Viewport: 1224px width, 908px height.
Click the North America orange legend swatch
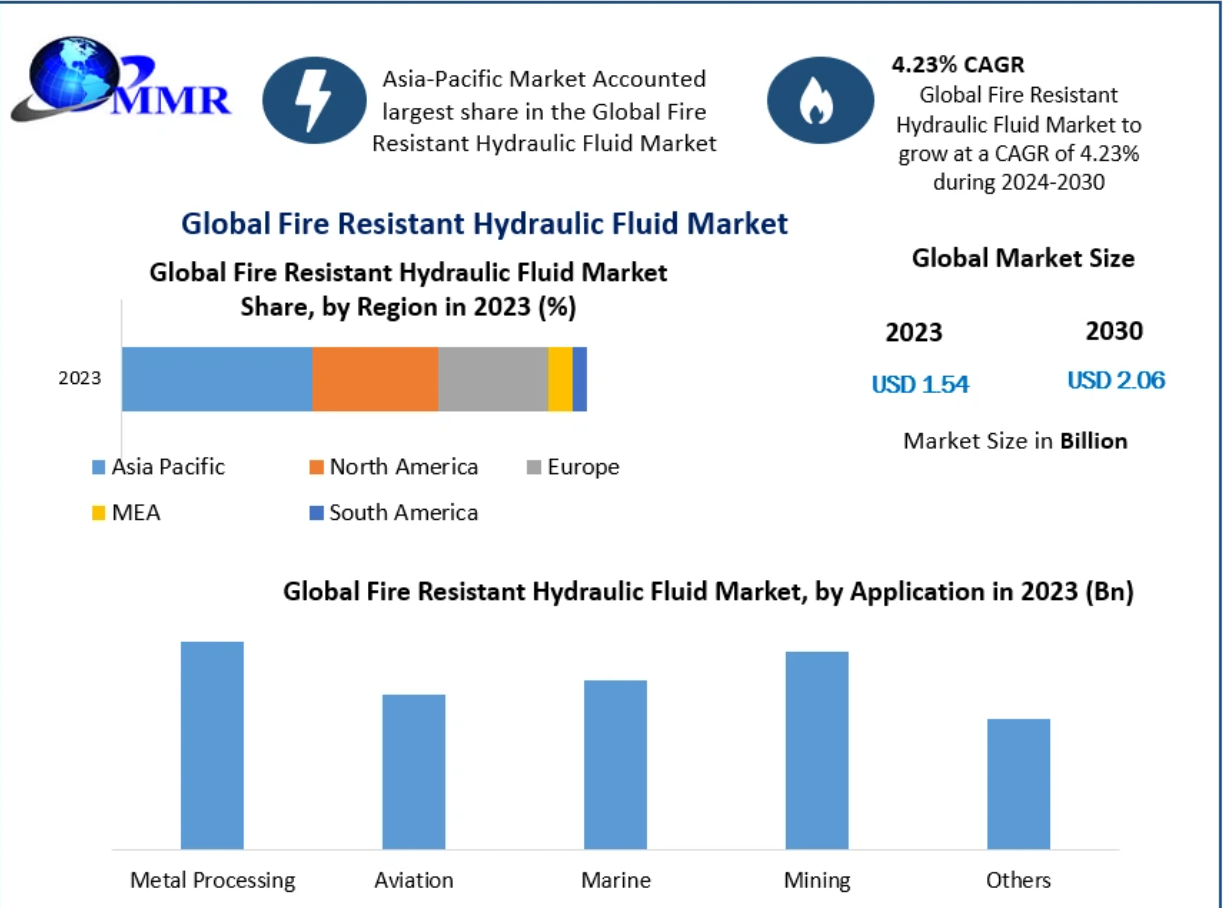[x=316, y=467]
